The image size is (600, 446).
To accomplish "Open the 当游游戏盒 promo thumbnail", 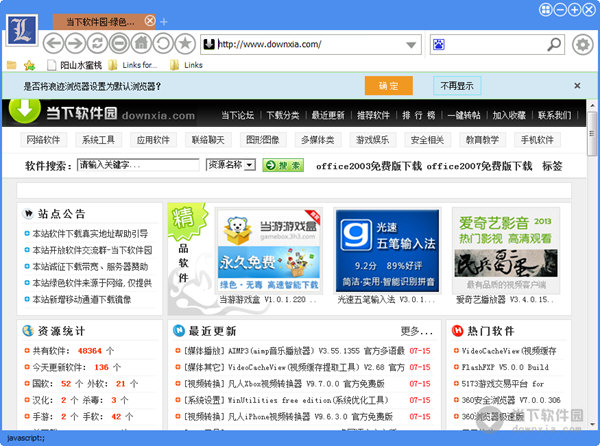I will tap(269, 250).
